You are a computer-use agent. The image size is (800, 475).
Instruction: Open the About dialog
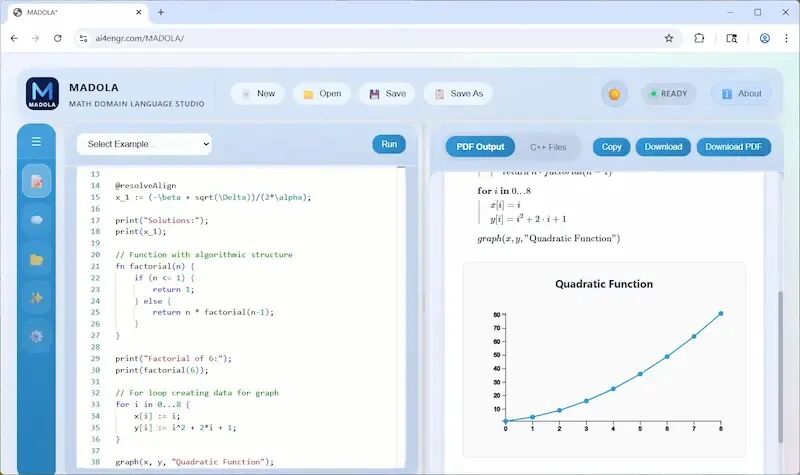[x=741, y=94]
